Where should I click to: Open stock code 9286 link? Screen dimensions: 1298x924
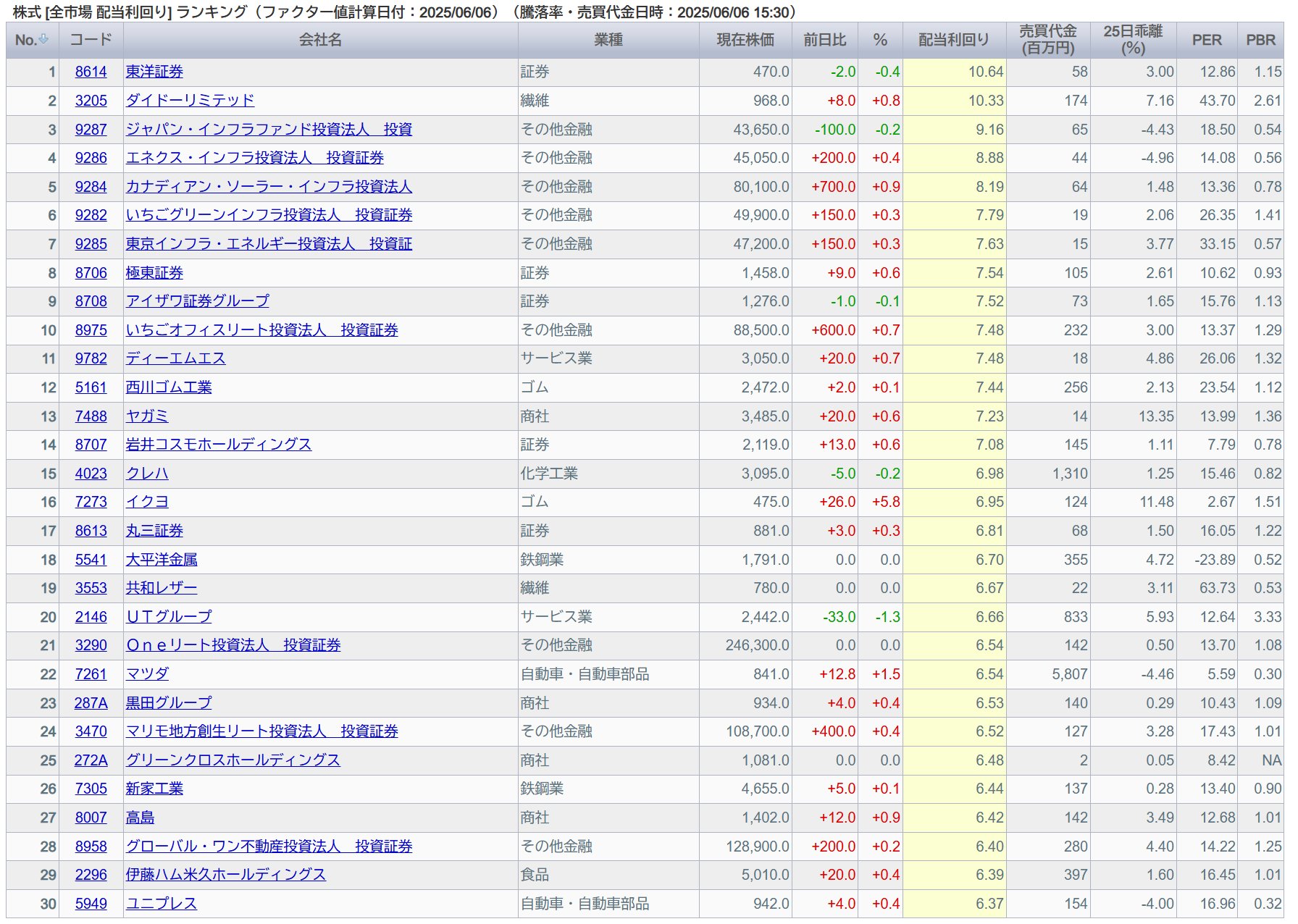pos(91,158)
